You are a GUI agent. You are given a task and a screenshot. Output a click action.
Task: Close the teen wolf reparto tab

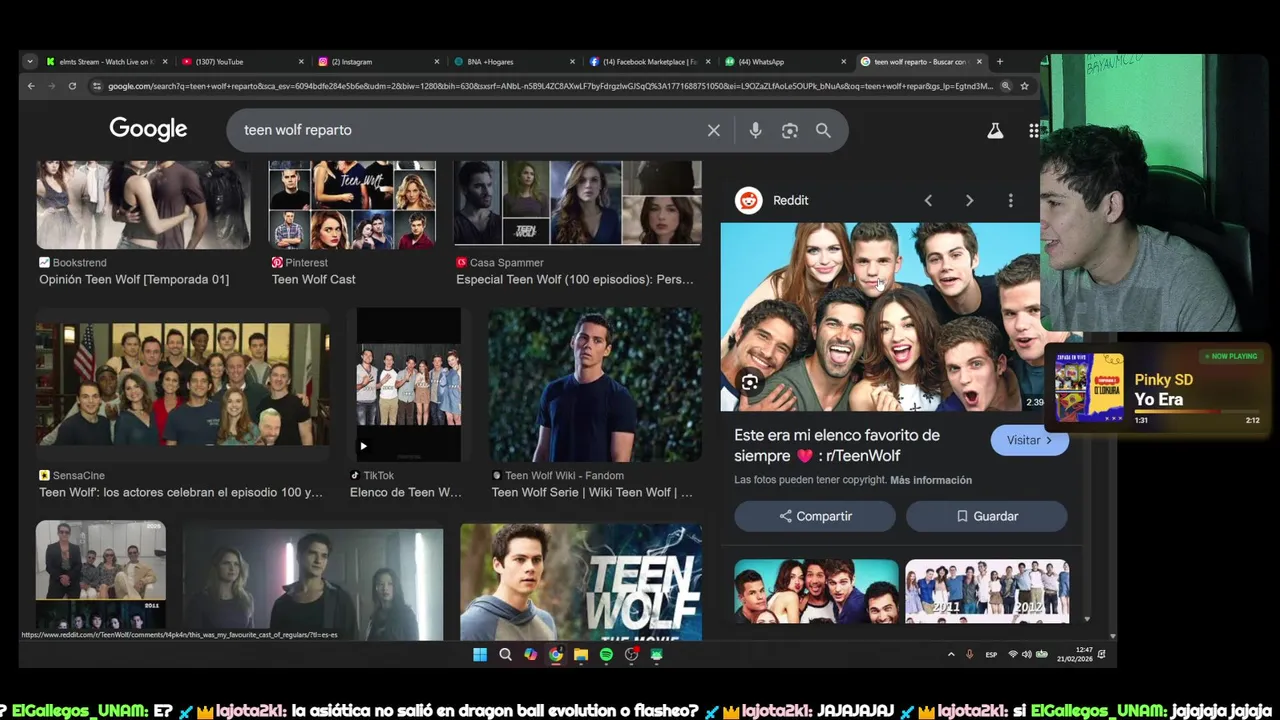pos(979,61)
